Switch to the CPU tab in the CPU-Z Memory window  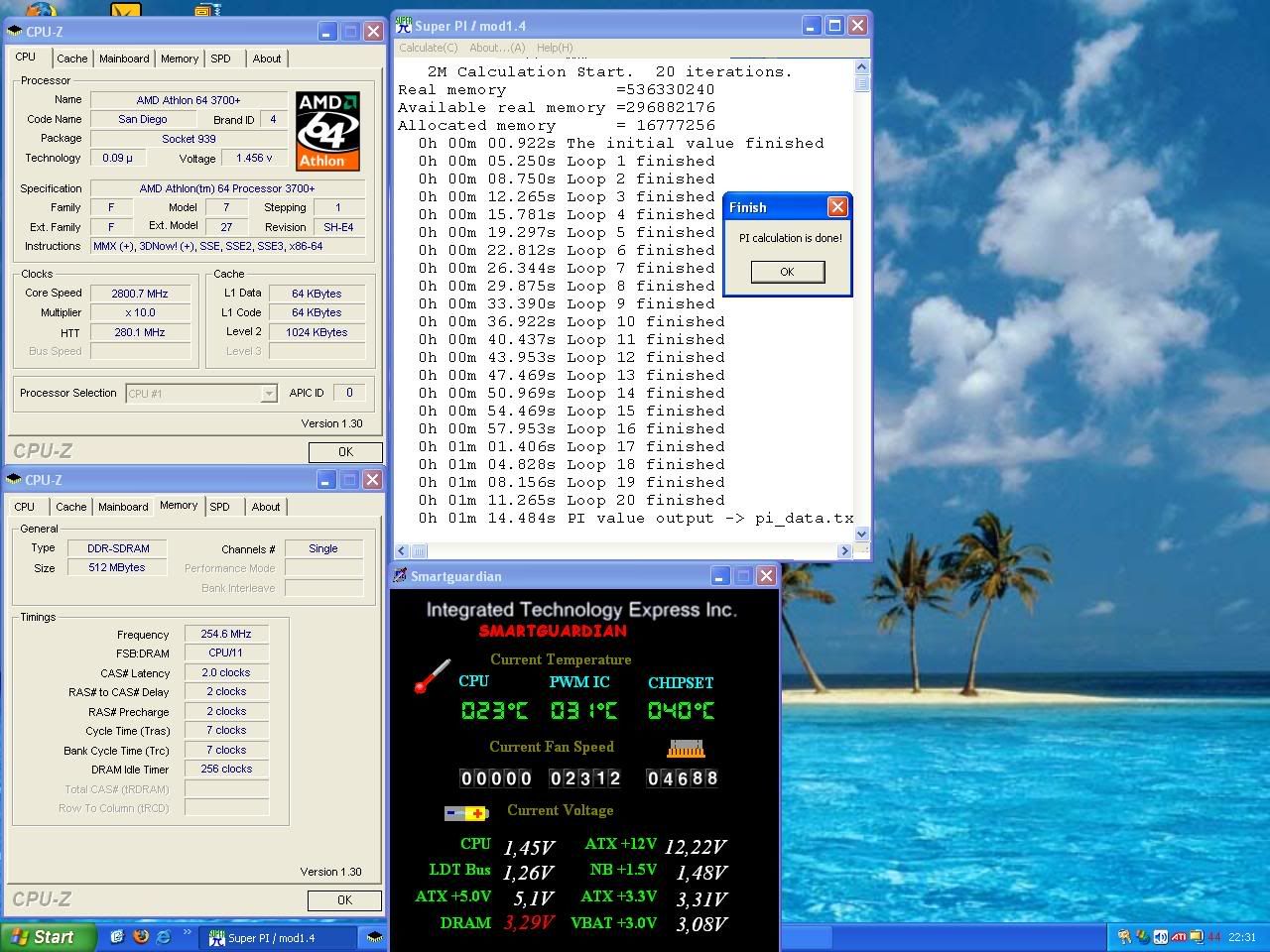(25, 507)
